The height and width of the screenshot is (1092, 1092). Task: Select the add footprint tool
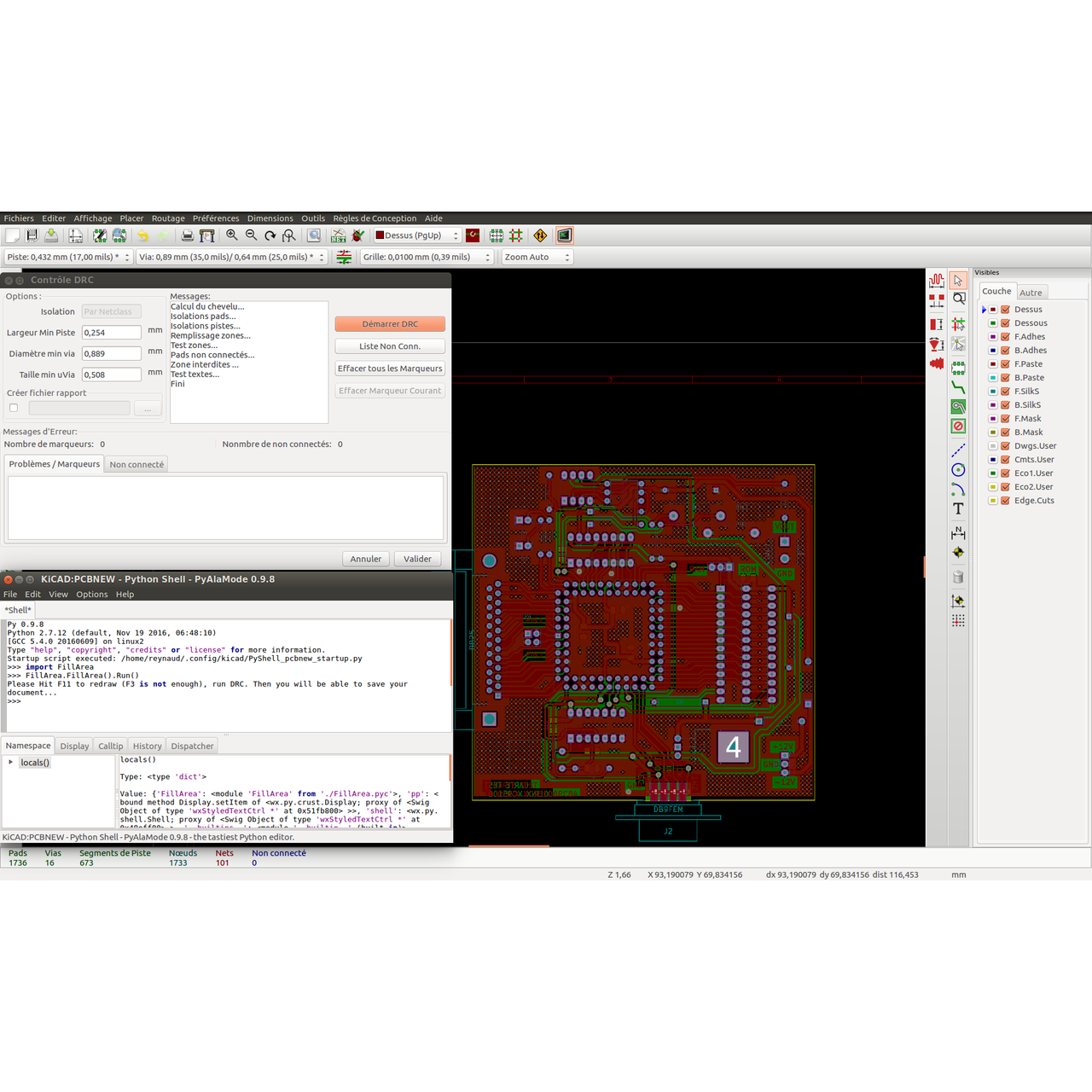[958, 369]
